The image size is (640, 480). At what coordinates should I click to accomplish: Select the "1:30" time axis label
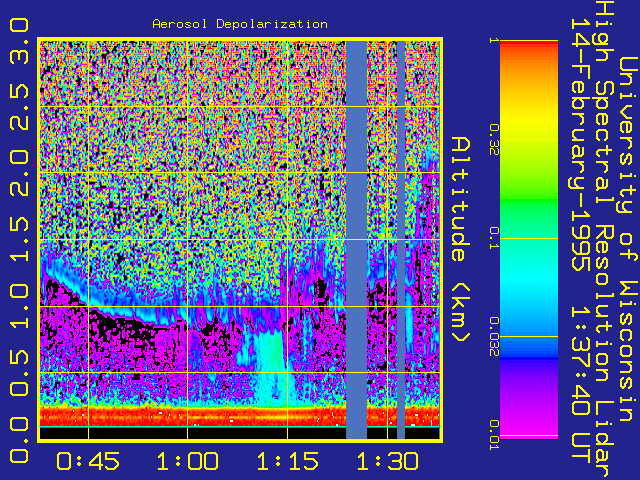(x=387, y=461)
